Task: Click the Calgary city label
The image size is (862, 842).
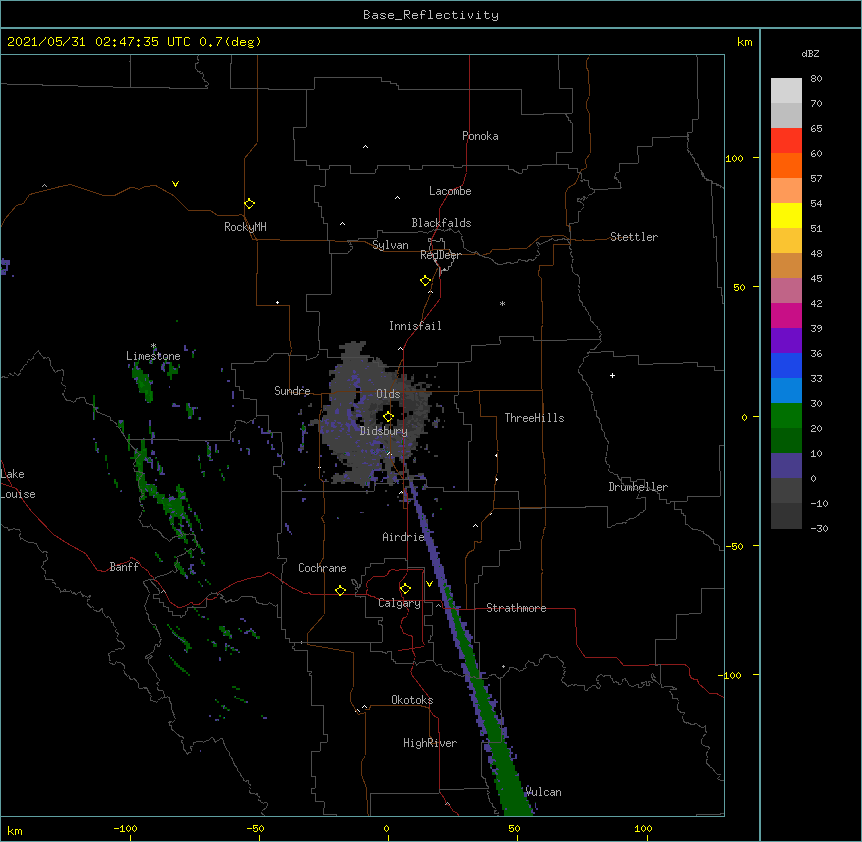Action: point(399,603)
